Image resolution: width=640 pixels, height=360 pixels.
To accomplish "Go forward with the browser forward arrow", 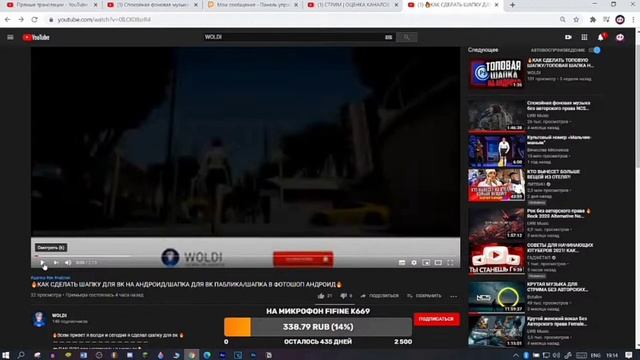I will (21, 20).
